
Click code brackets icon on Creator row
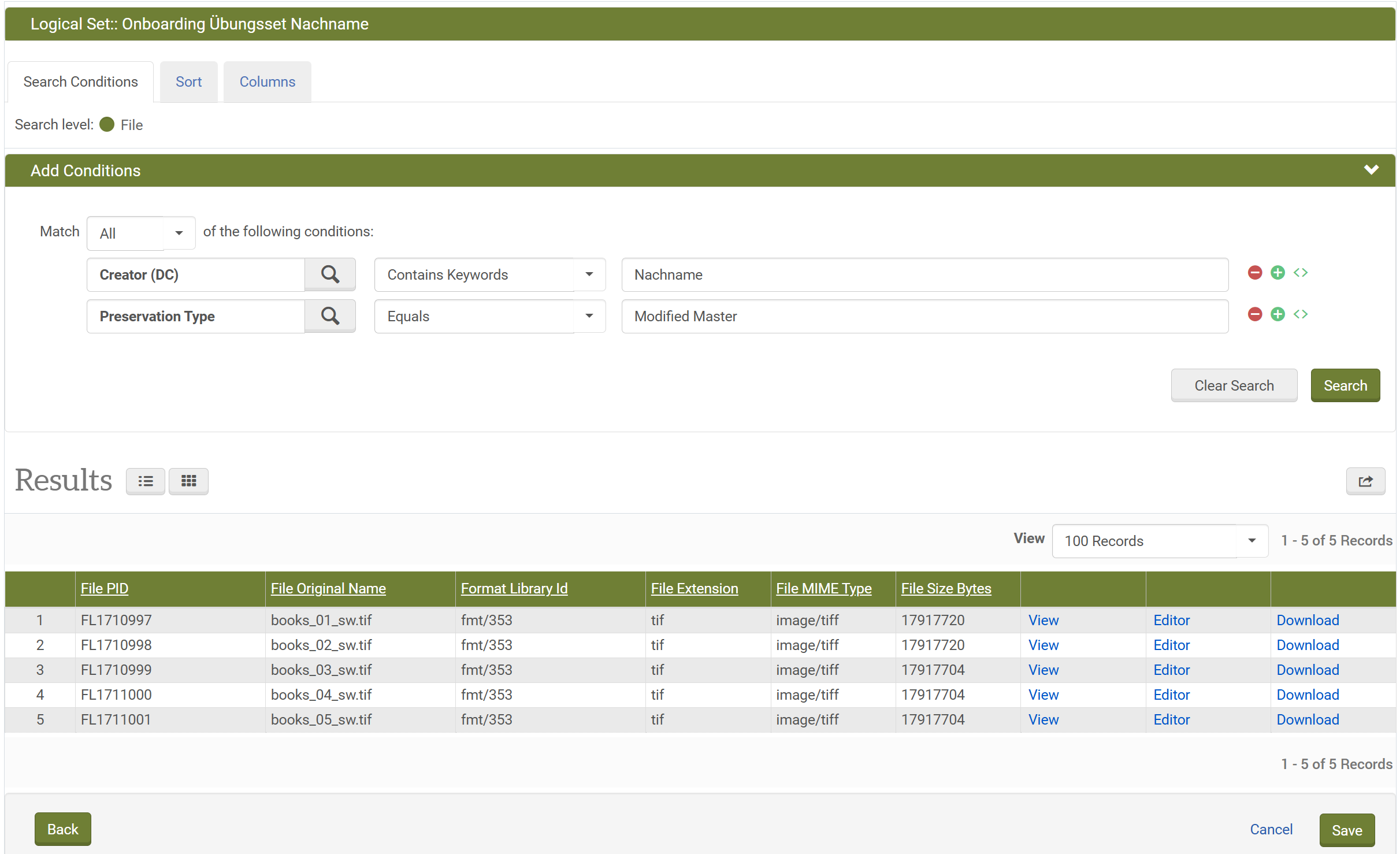[1301, 273]
